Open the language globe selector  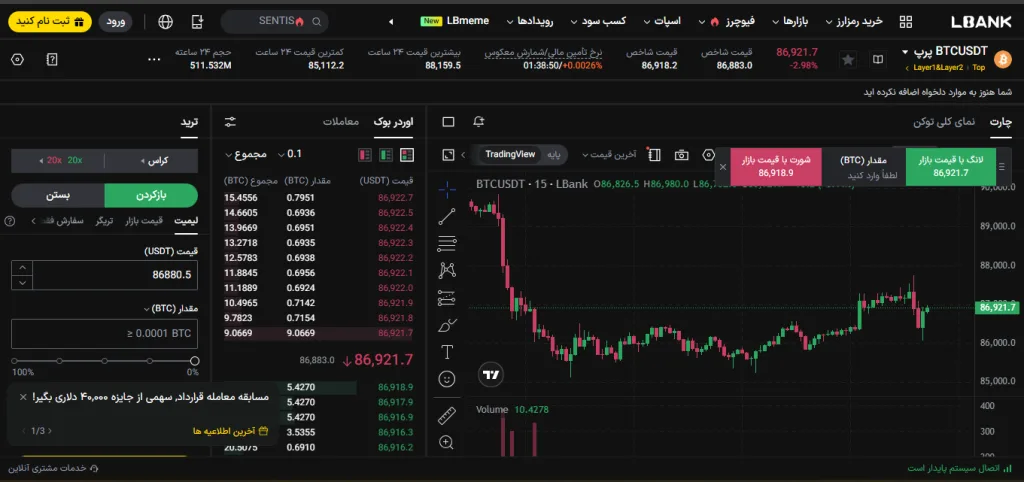click(165, 21)
